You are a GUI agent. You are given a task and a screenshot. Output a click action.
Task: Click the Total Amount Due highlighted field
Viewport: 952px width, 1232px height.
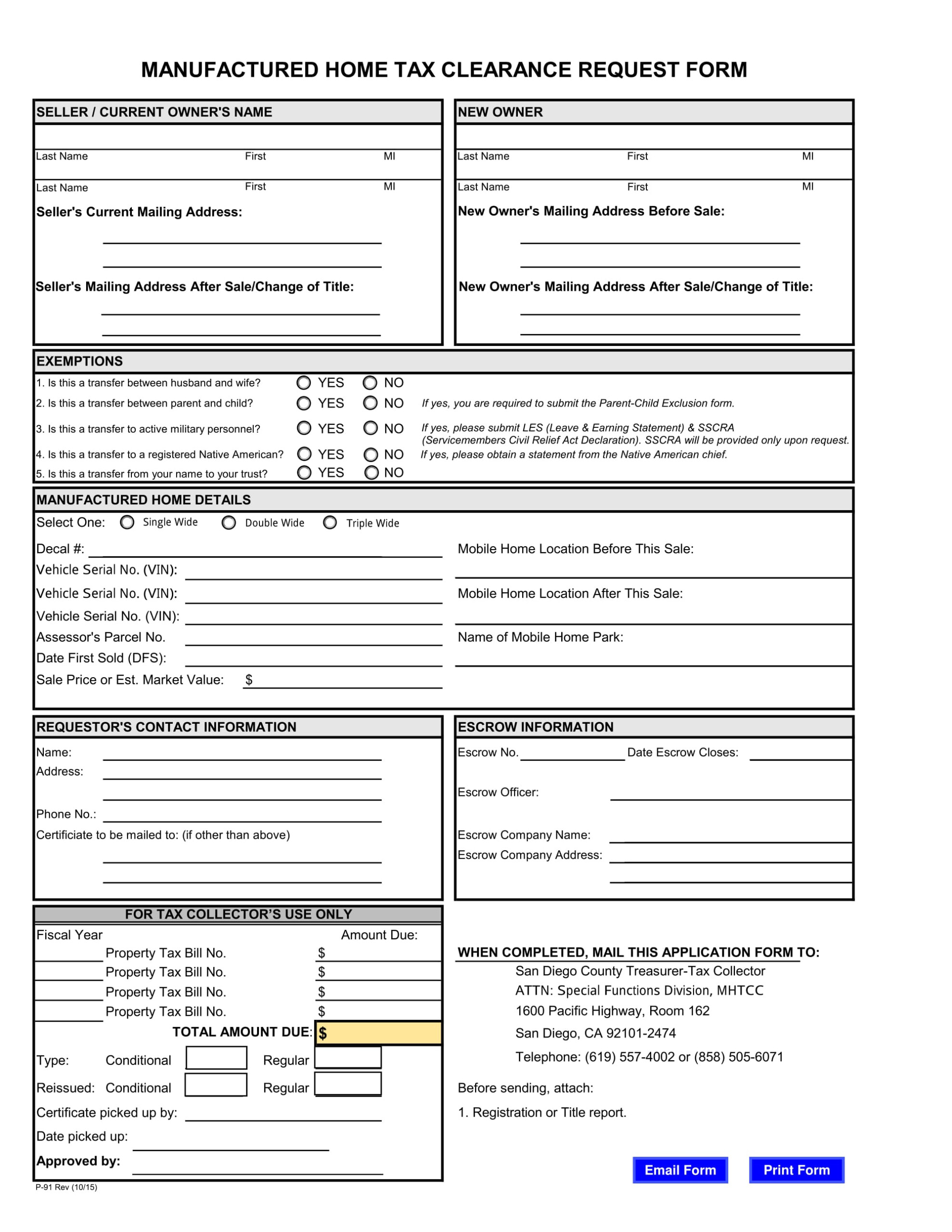click(x=394, y=1036)
